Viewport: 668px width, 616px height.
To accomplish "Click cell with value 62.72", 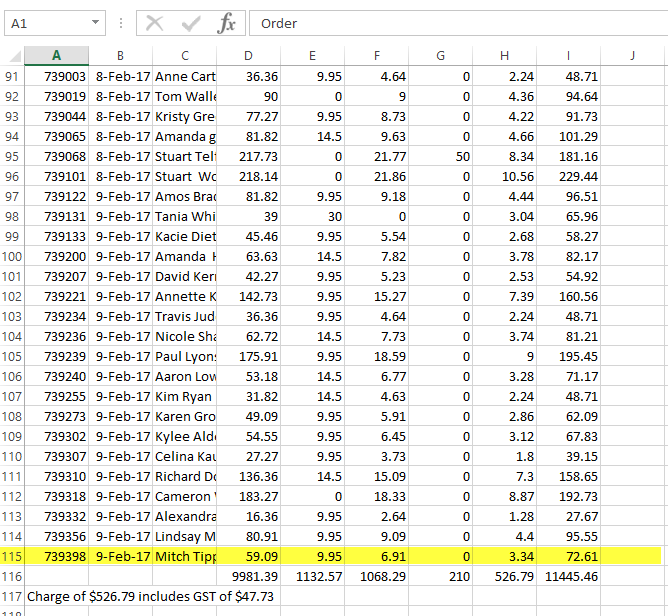I will pyautogui.click(x=248, y=337).
